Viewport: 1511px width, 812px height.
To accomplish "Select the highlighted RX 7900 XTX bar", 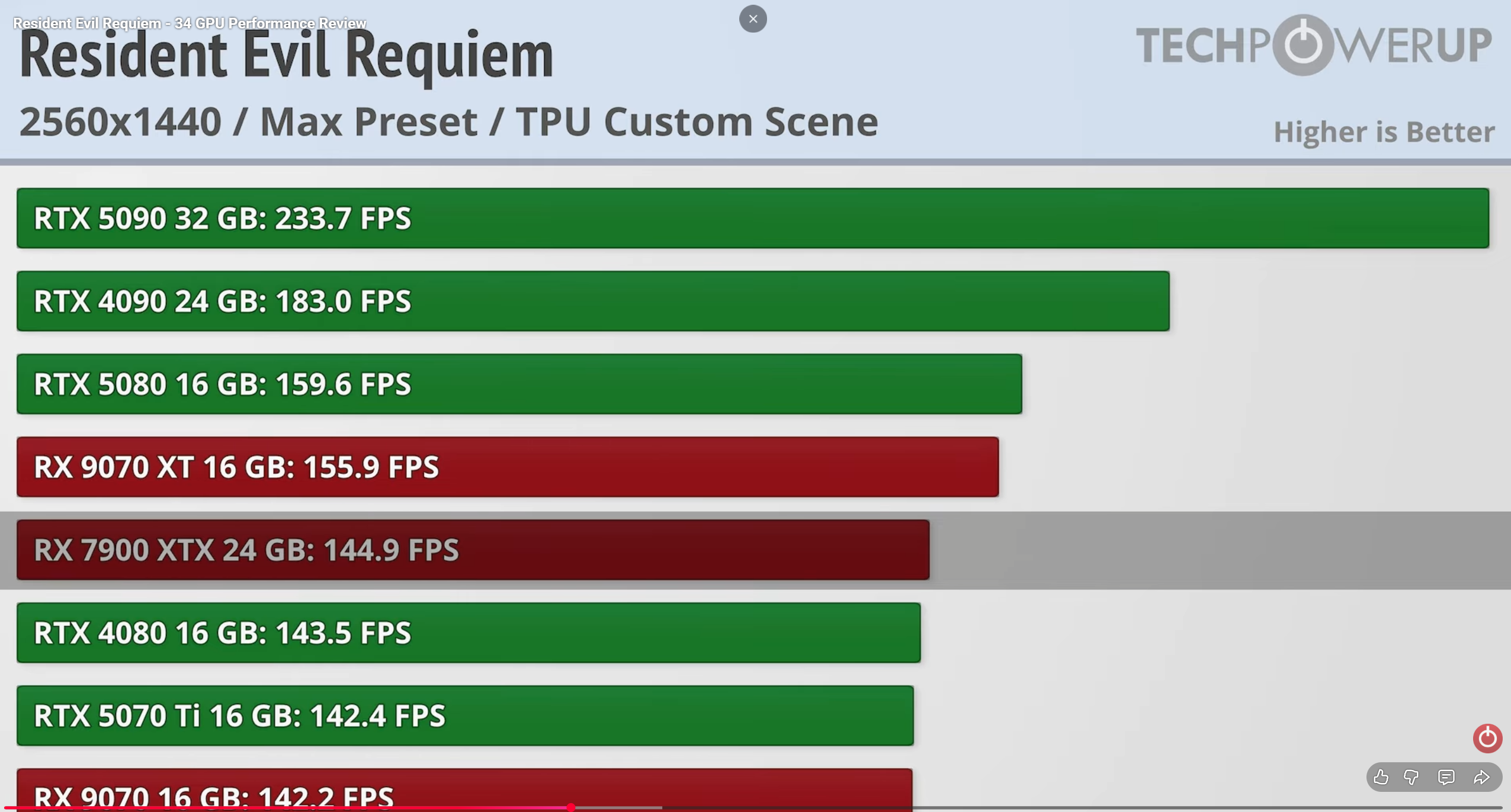I will tap(473, 550).
